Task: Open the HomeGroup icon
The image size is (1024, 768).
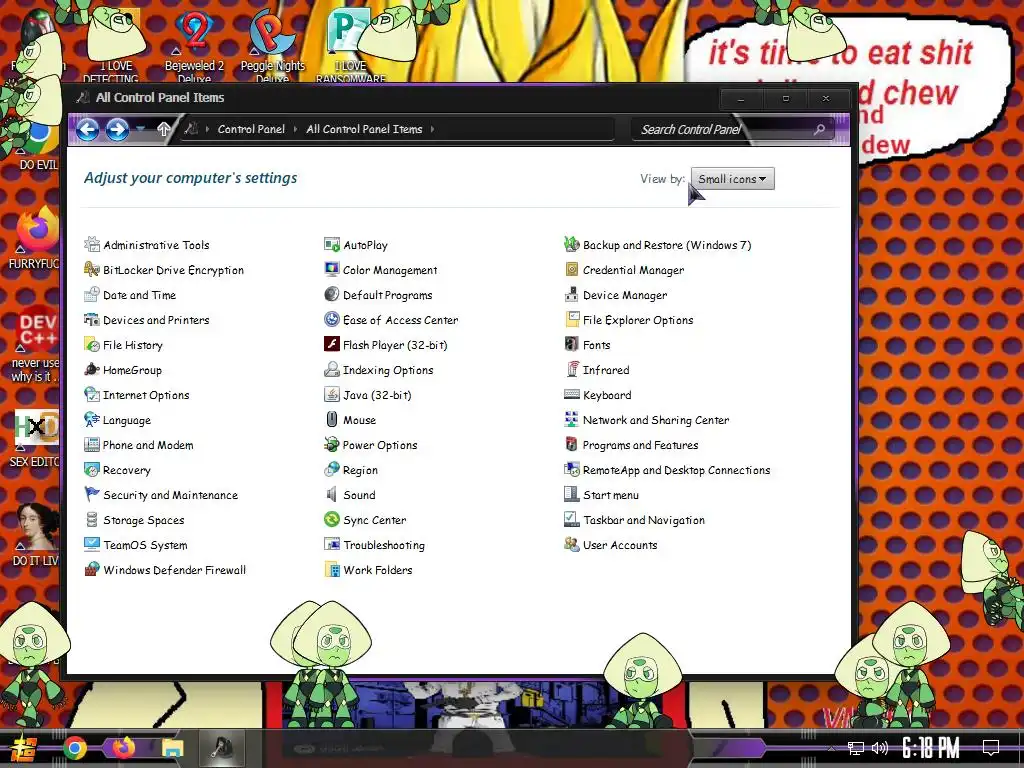Action: pyautogui.click(x=92, y=370)
